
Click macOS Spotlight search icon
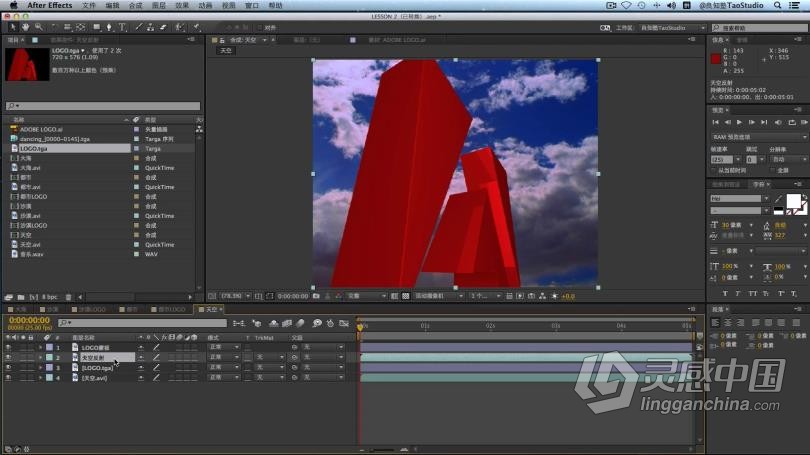(x=777, y=5)
